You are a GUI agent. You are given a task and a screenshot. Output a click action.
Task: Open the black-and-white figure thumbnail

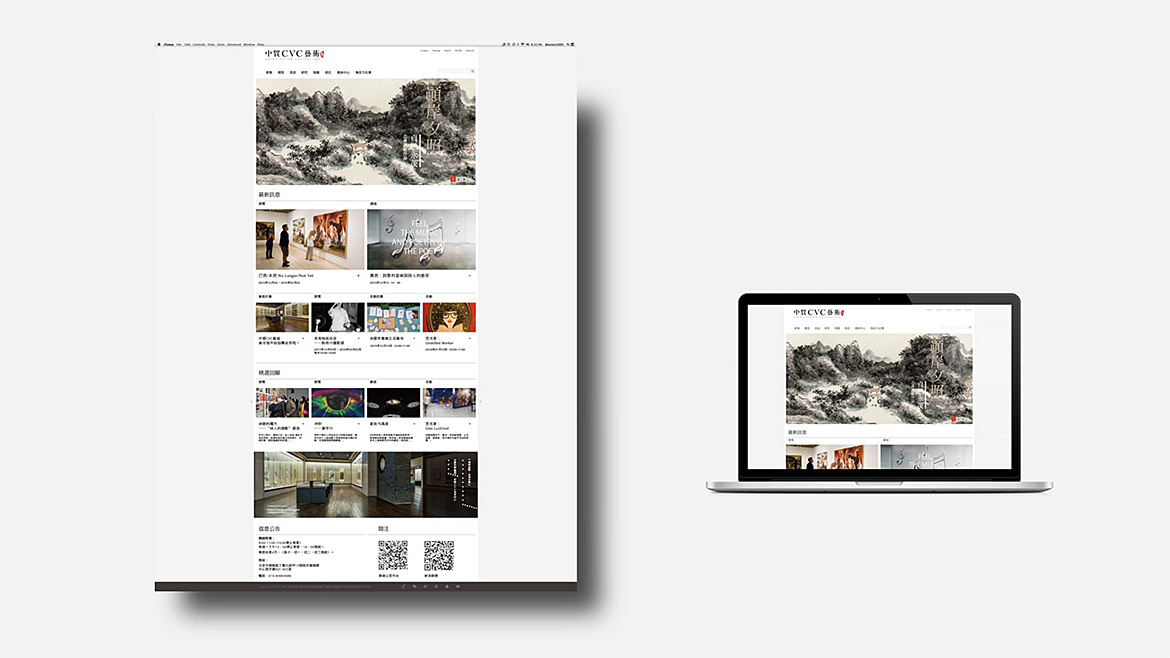[x=337, y=317]
